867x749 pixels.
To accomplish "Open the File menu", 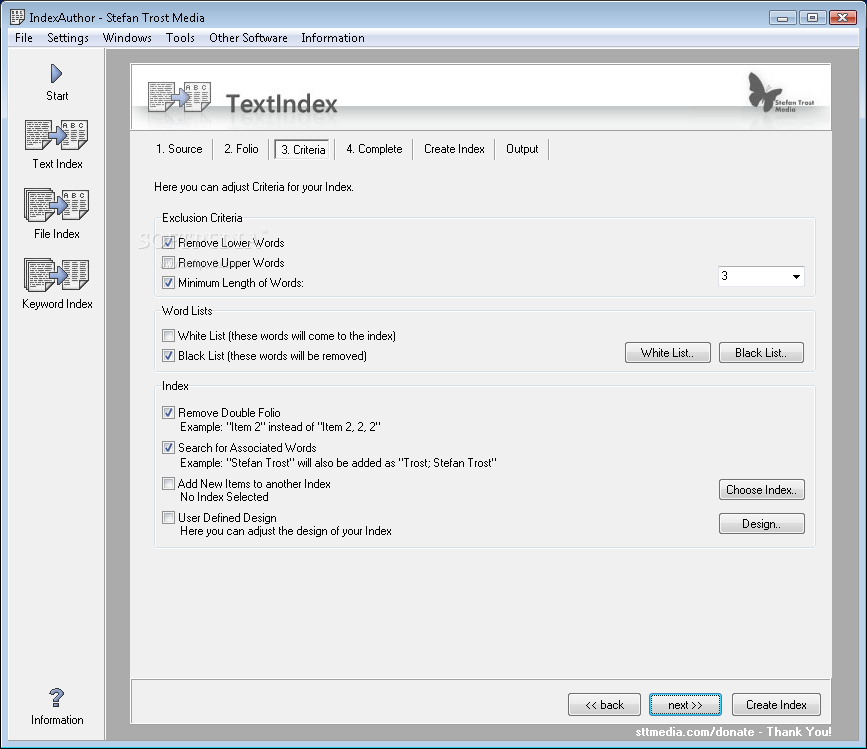I will [24, 38].
